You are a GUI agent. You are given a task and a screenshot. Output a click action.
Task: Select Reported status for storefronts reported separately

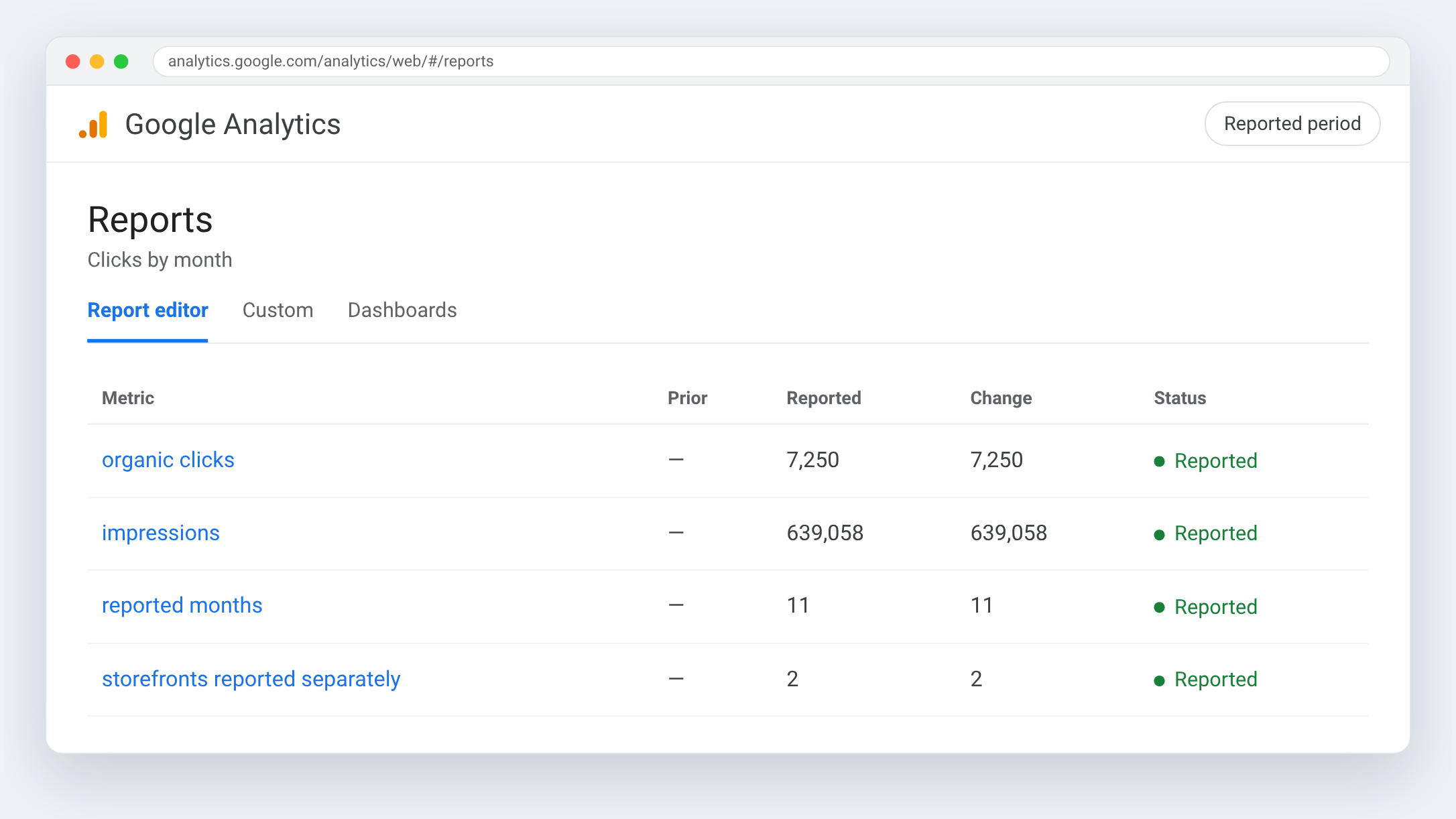pyautogui.click(x=1205, y=680)
